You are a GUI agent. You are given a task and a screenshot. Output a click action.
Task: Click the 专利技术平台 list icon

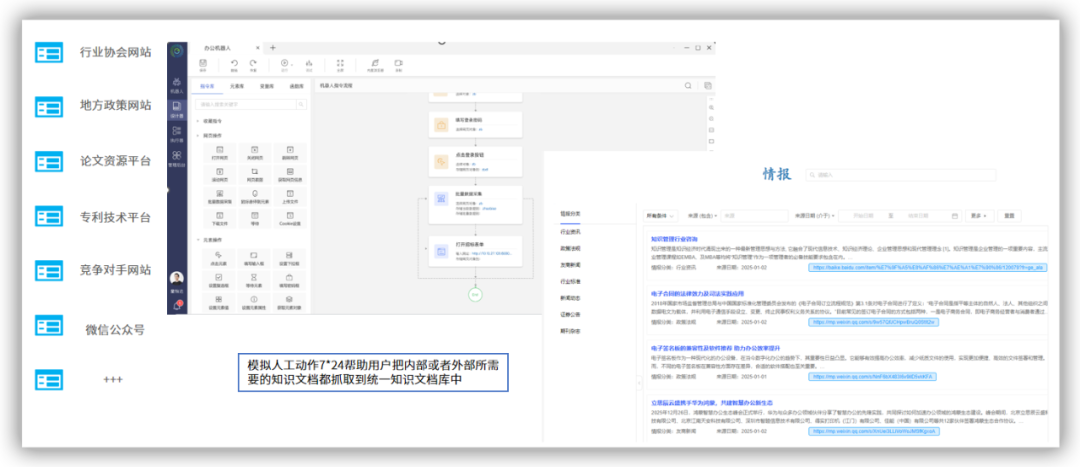point(49,217)
